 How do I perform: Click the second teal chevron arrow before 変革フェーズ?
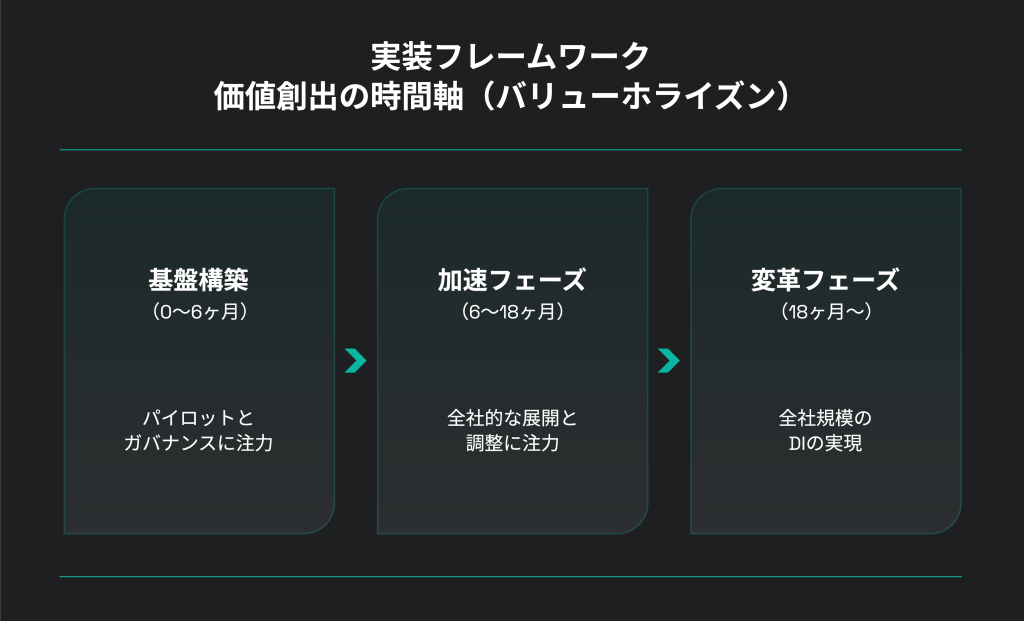pos(669,360)
